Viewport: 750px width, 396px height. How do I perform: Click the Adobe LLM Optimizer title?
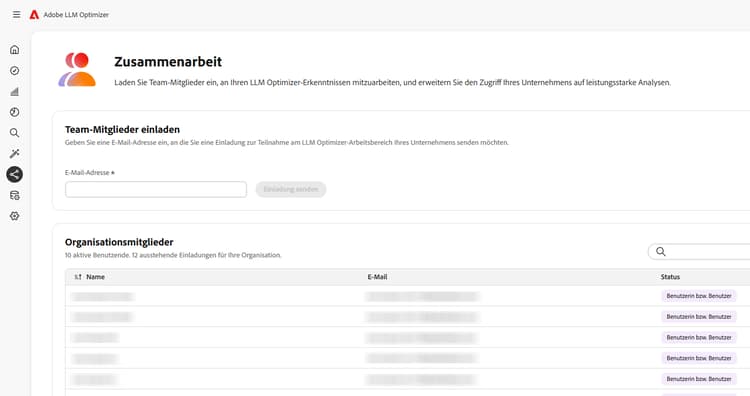[76, 15]
